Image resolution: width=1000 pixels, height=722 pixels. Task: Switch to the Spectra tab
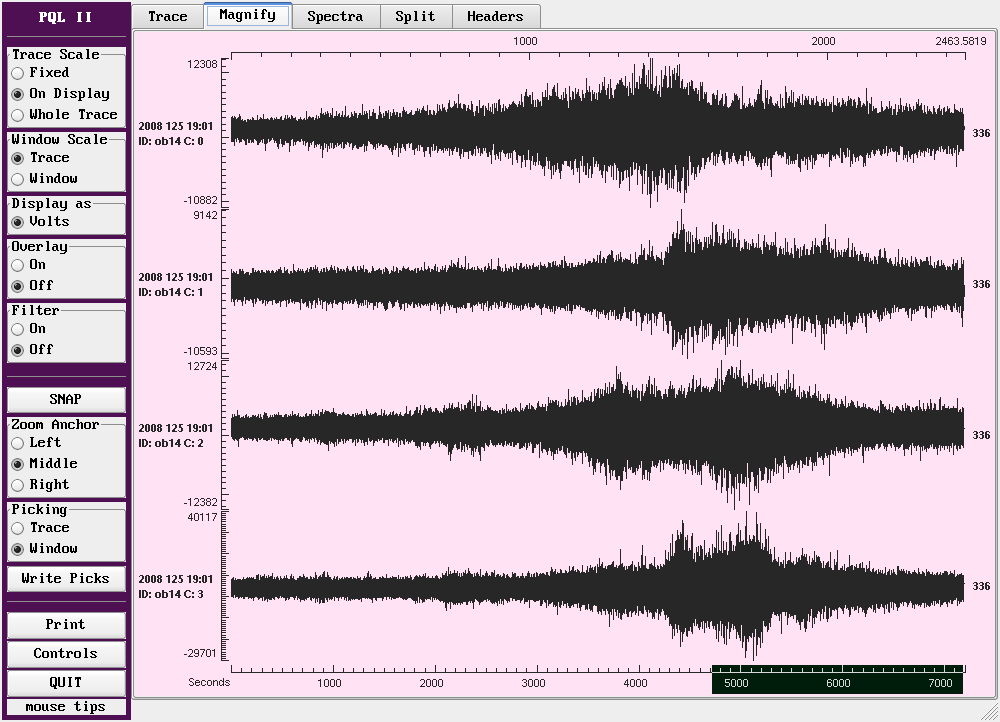334,16
